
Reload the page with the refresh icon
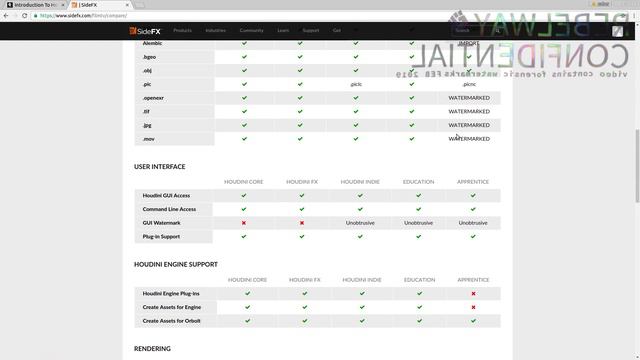pos(24,16)
